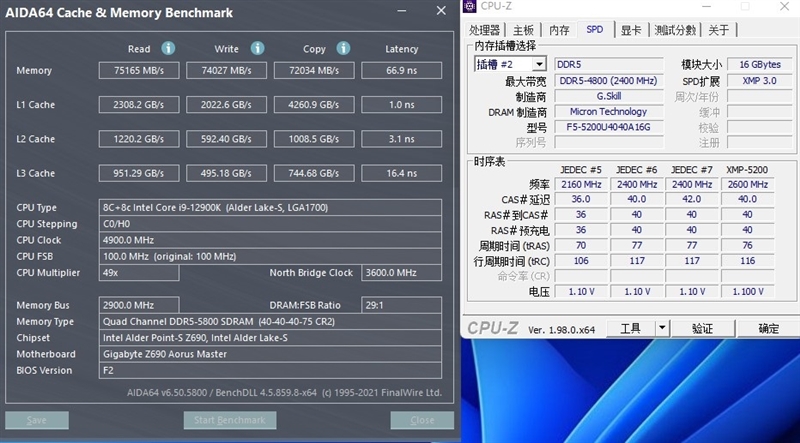
Task: Click the L3 Cache read value 951.29 GB/s
Action: [x=139, y=173]
